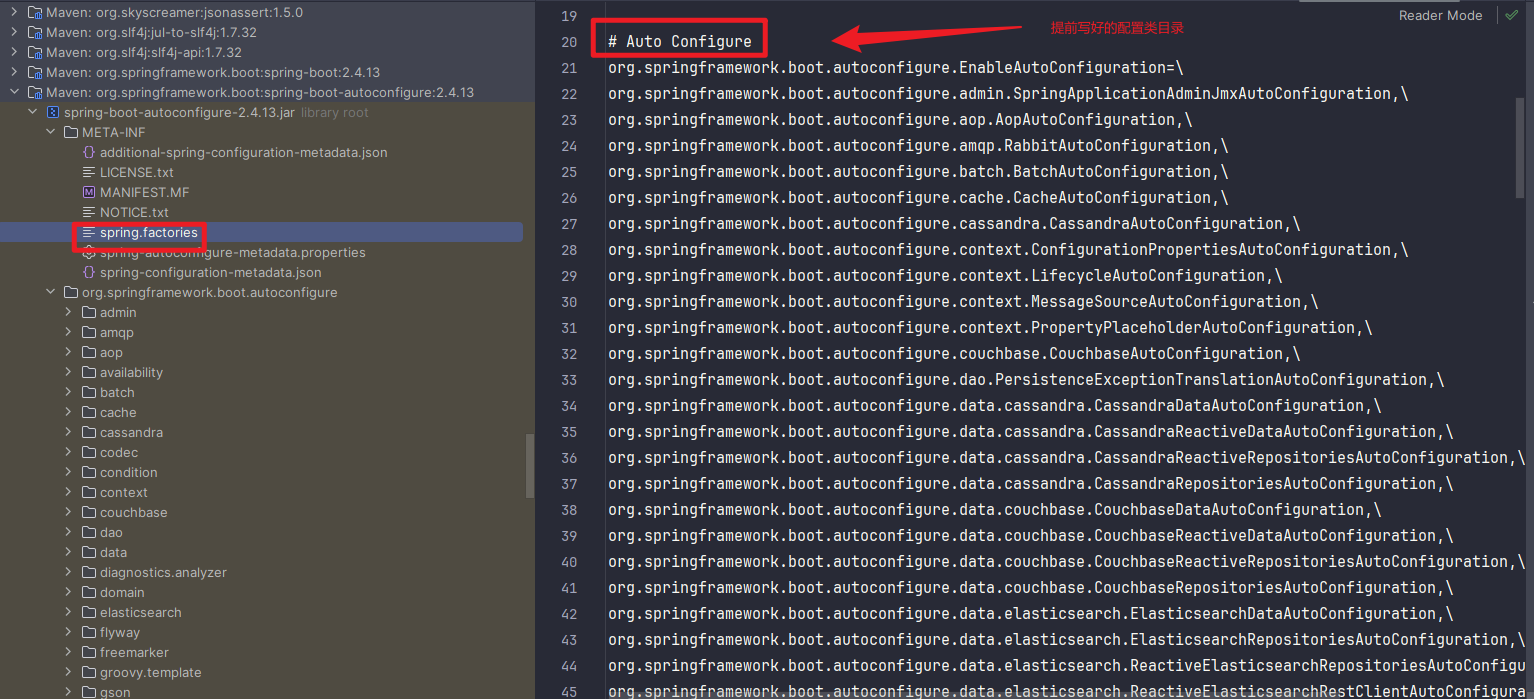Click the cache folder icon
This screenshot has width=1534, height=699.
click(x=89, y=413)
